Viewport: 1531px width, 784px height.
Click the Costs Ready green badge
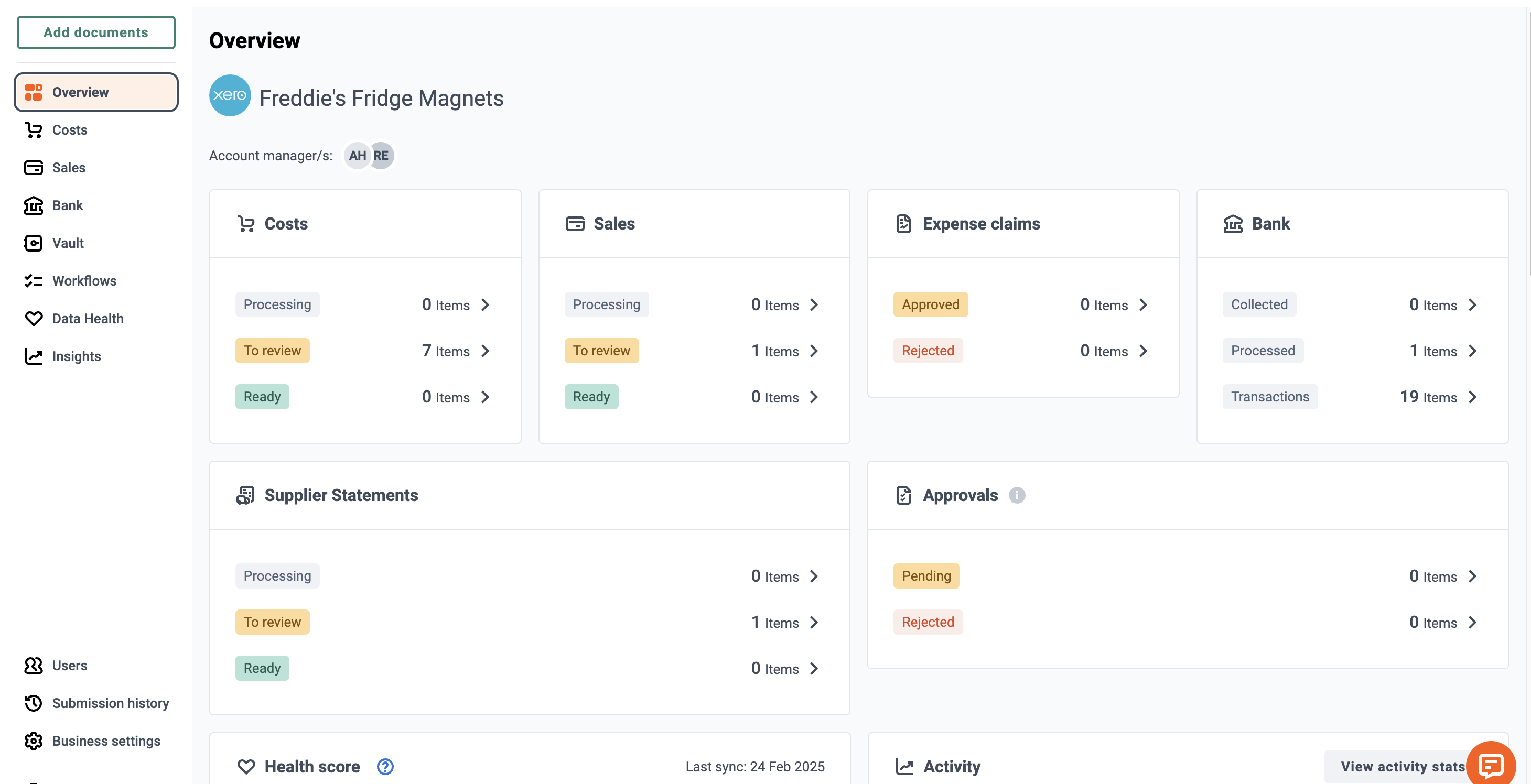(262, 397)
